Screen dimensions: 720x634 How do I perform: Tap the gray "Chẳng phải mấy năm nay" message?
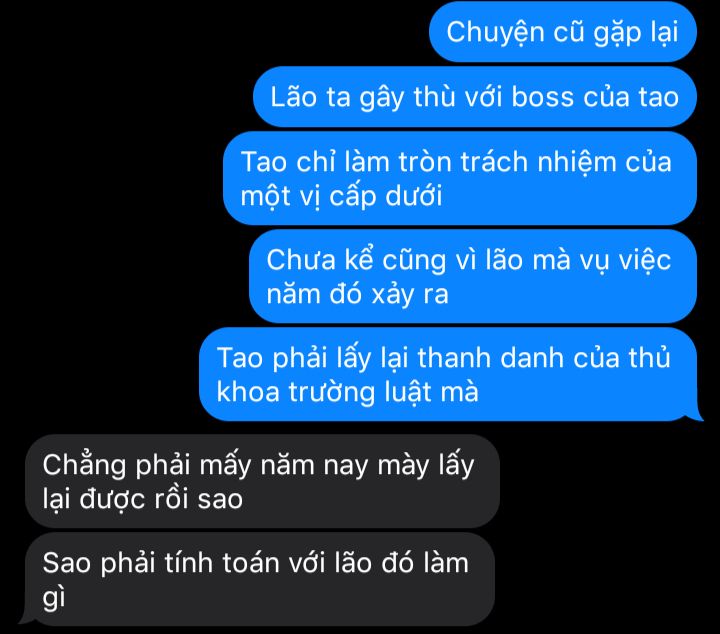[262, 481]
